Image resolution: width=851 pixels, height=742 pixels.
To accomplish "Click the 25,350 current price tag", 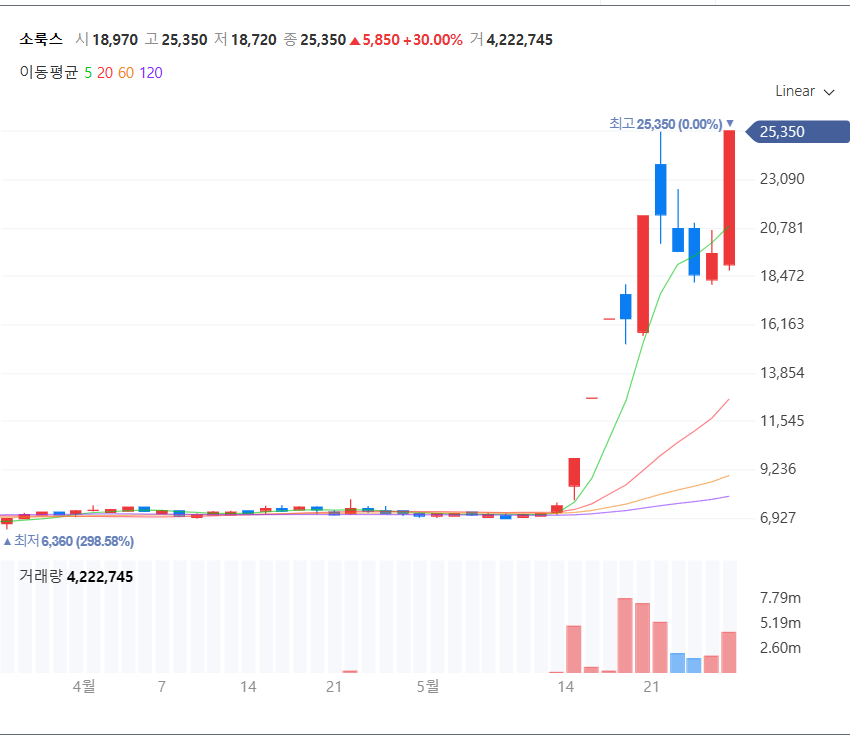I will click(x=798, y=132).
